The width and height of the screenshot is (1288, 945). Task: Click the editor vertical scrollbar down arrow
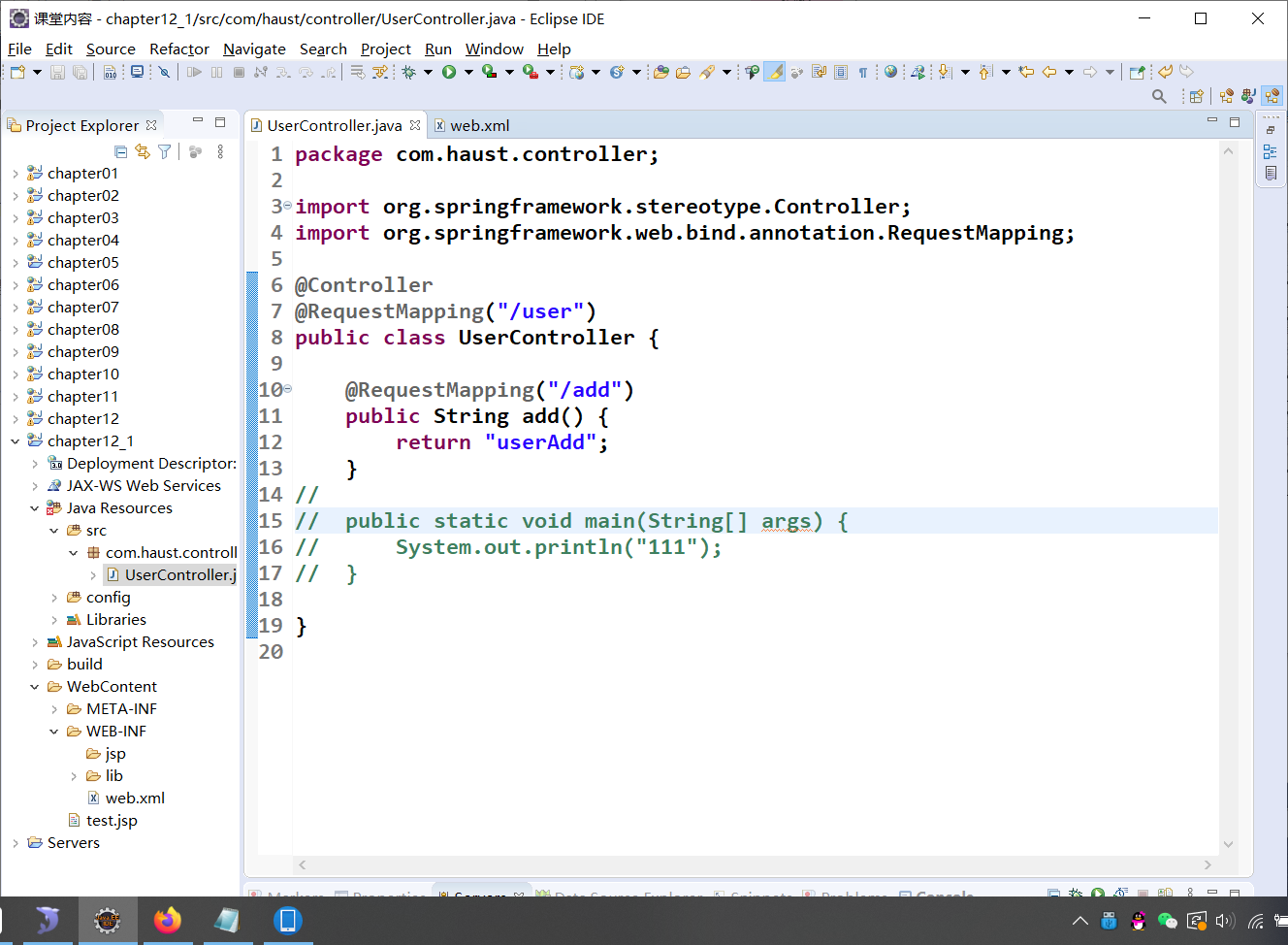click(1229, 844)
